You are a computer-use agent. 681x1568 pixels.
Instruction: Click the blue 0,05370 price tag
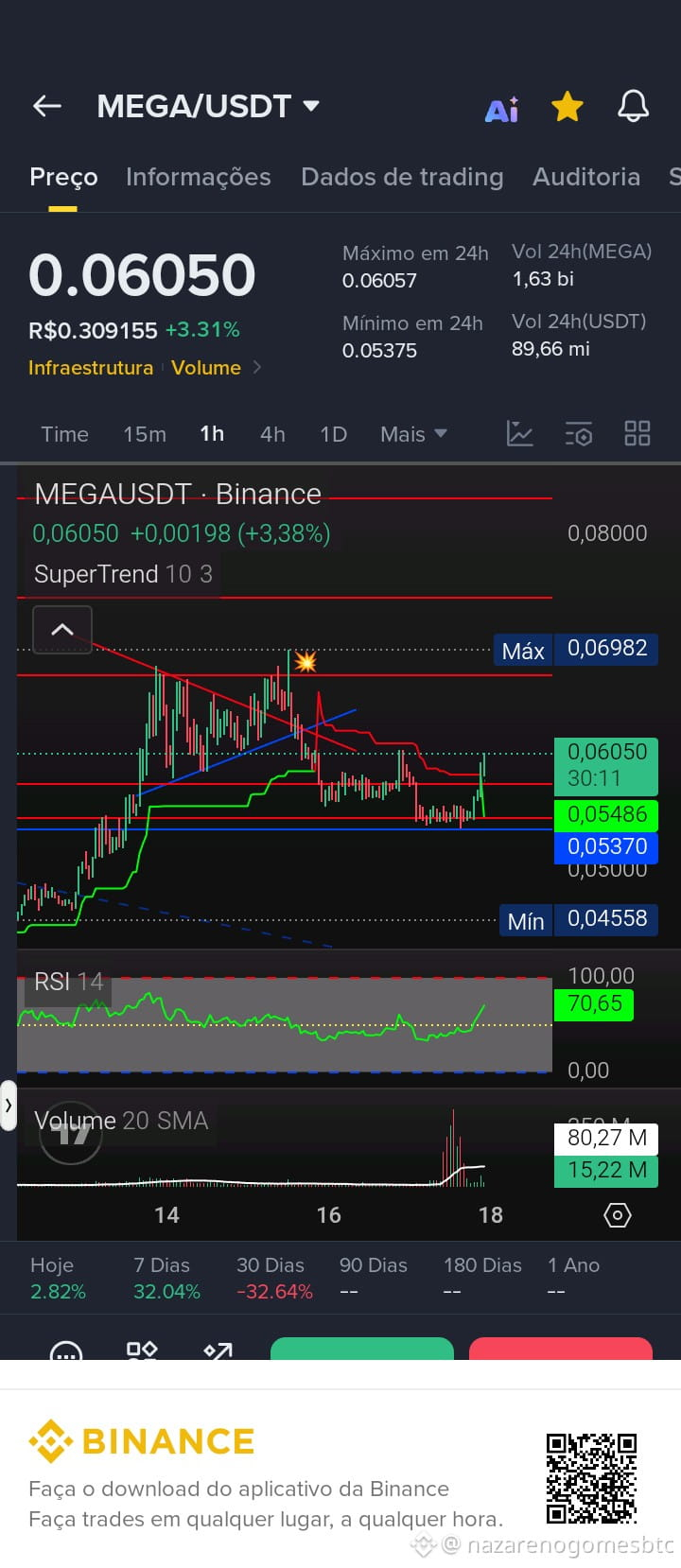[x=605, y=846]
